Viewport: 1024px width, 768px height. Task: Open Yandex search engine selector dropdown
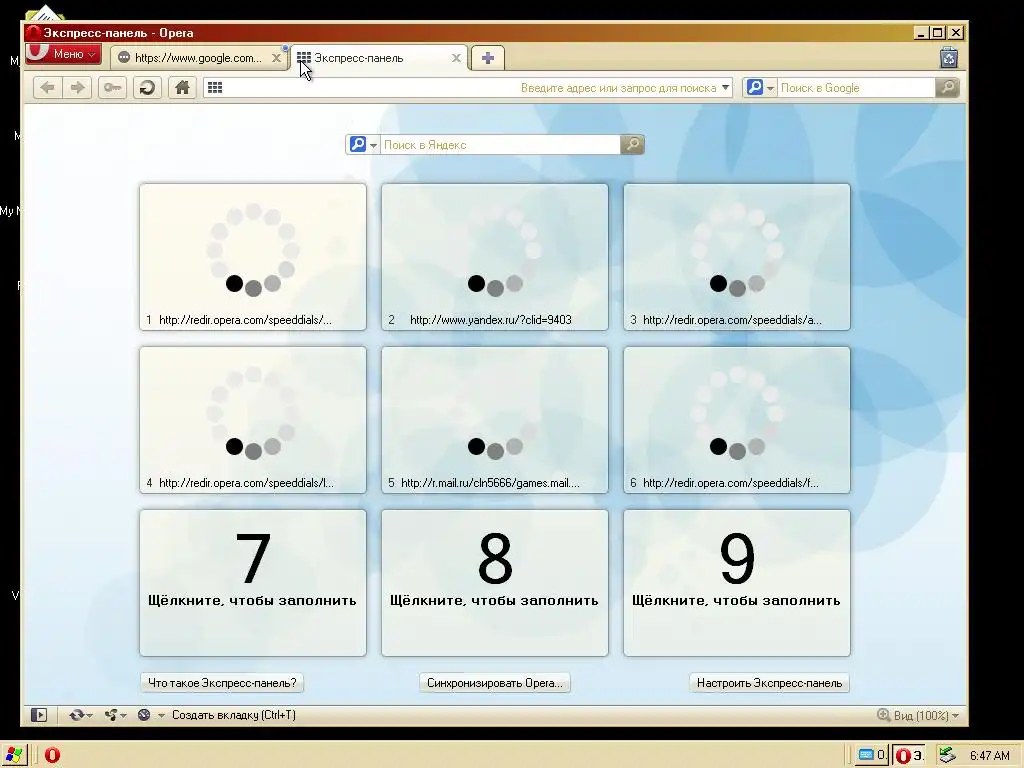[363, 144]
